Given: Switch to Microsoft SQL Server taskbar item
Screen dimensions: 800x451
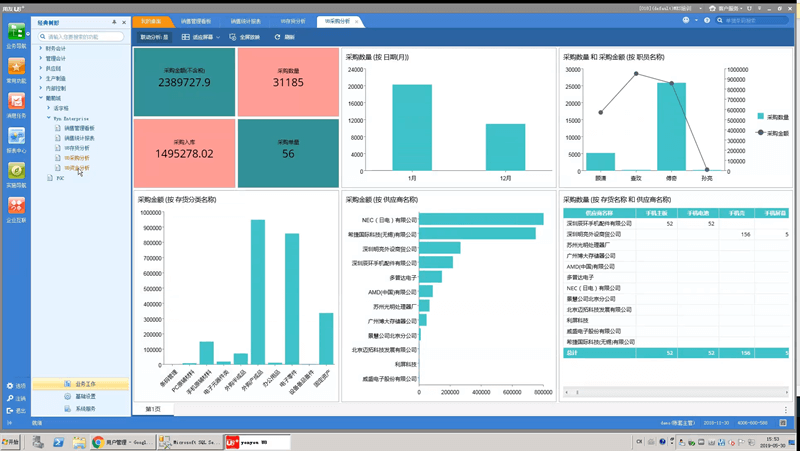Looking at the screenshot, I should 190,442.
